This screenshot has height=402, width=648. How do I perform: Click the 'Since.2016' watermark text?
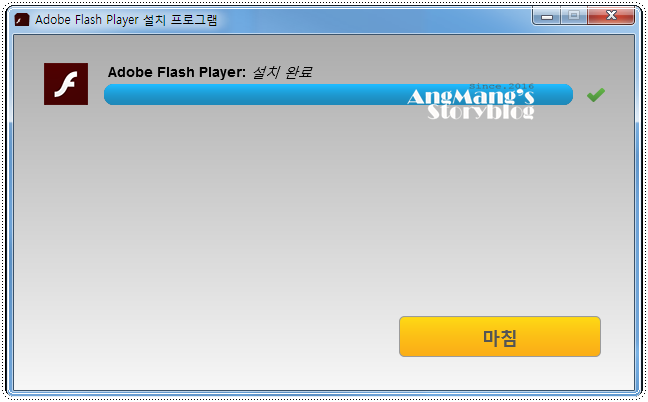point(501,86)
